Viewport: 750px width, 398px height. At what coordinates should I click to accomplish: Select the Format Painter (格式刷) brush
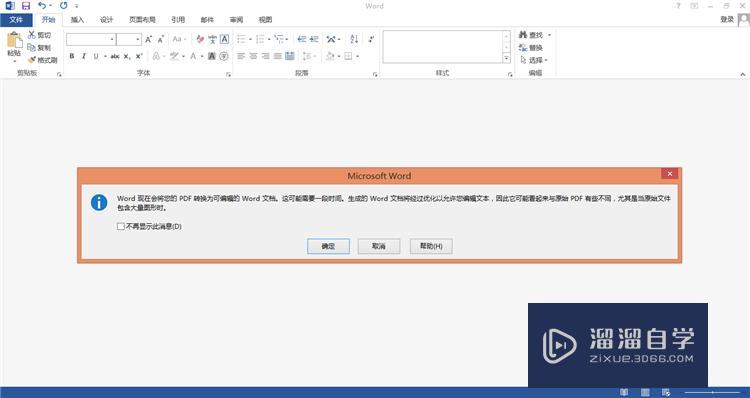point(32,60)
